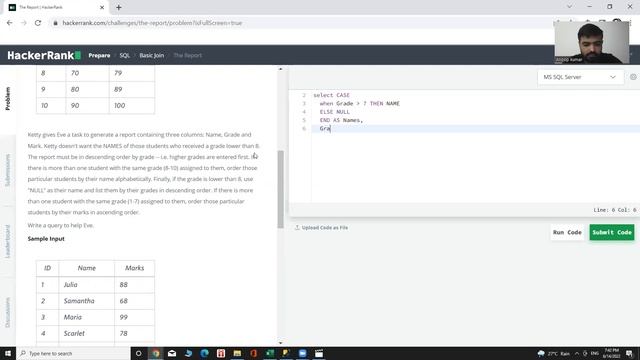Click the 'ID' column header

click(x=47, y=268)
